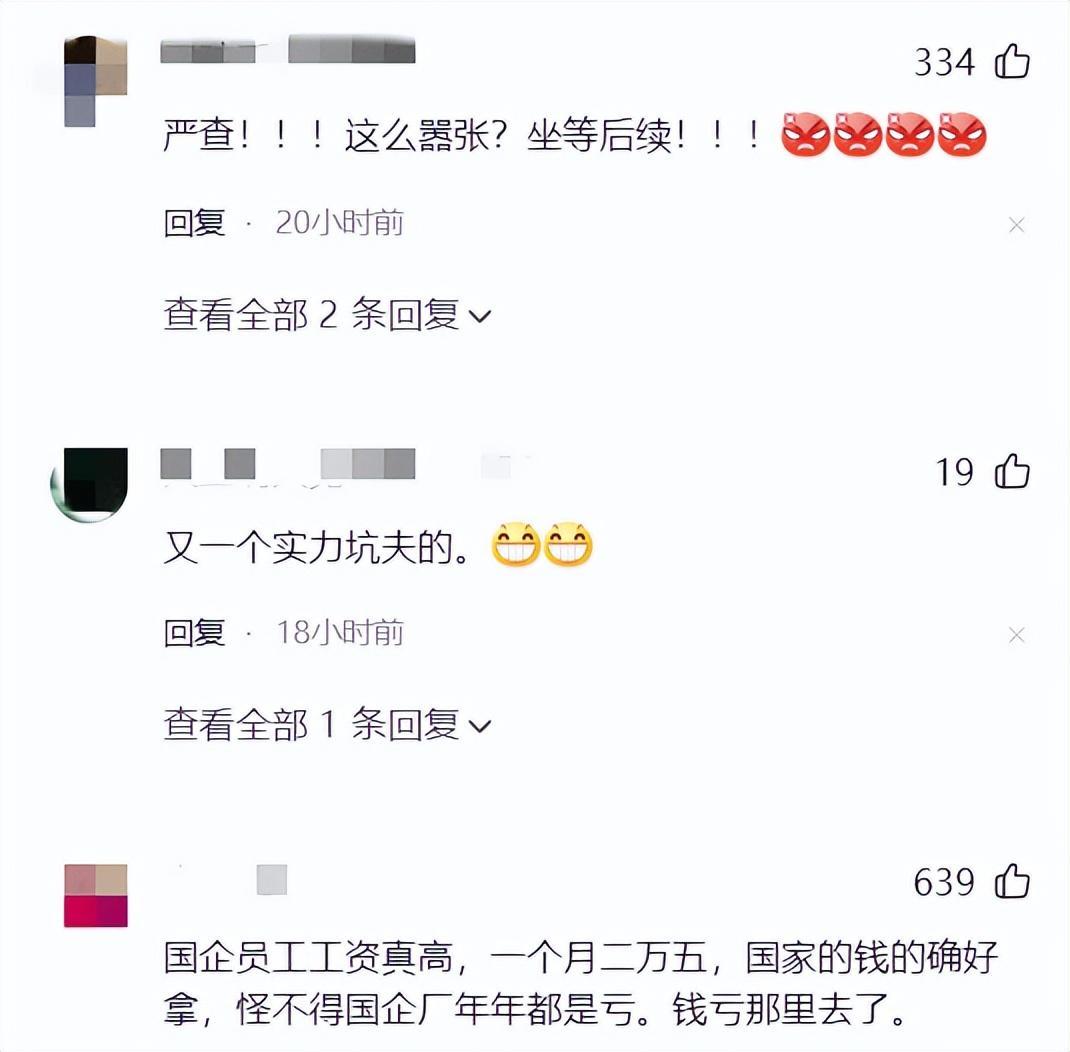
Task: Reply to the 严查 comment via 回复
Action: point(194,223)
